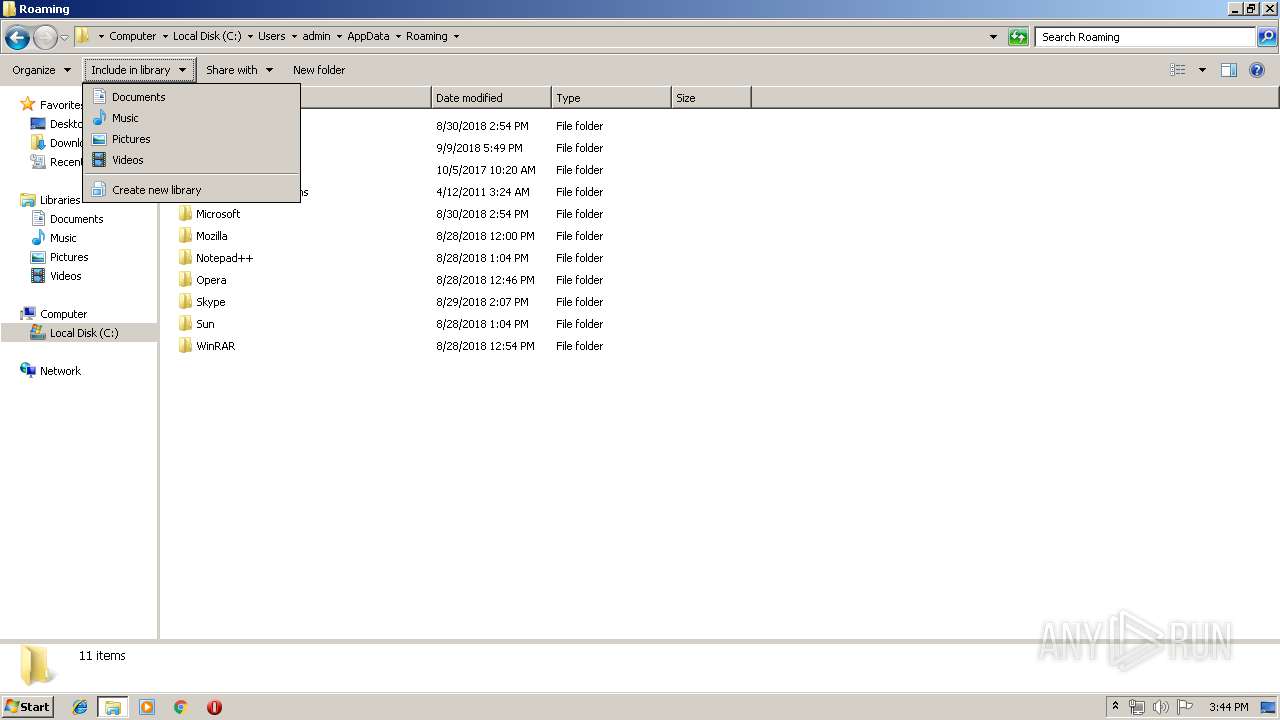The image size is (1280, 720).
Task: Open the Share with dropdown
Action: click(x=239, y=70)
